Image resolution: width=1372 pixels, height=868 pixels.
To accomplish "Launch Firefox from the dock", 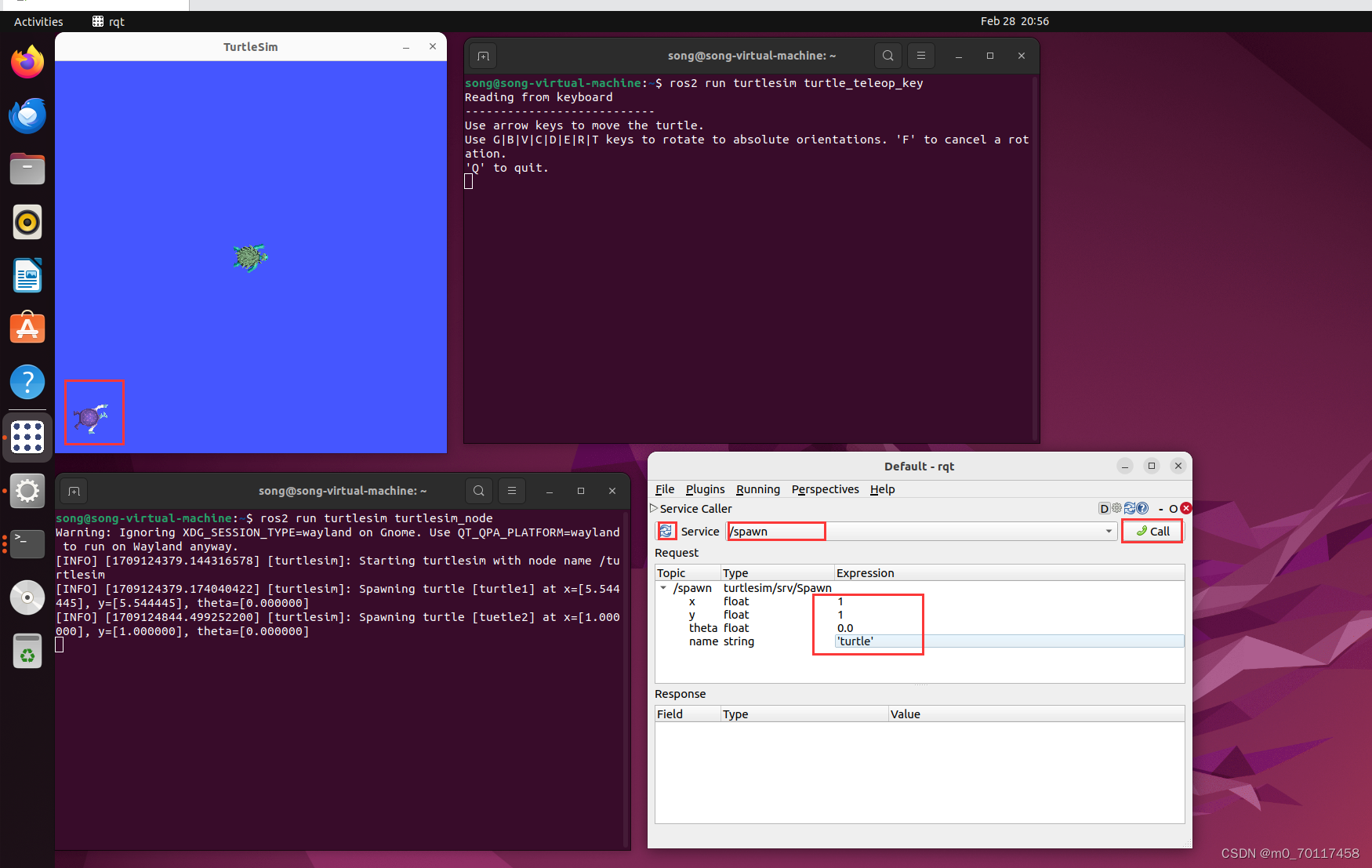I will (27, 62).
